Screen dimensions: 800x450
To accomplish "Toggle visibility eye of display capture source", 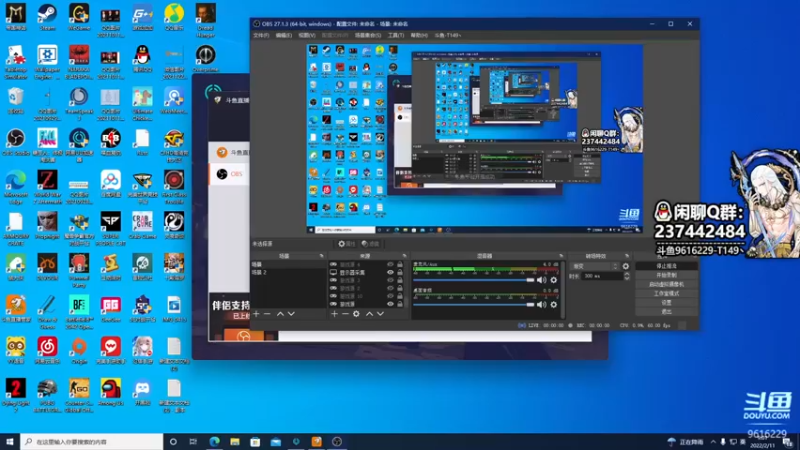I will tap(390, 272).
